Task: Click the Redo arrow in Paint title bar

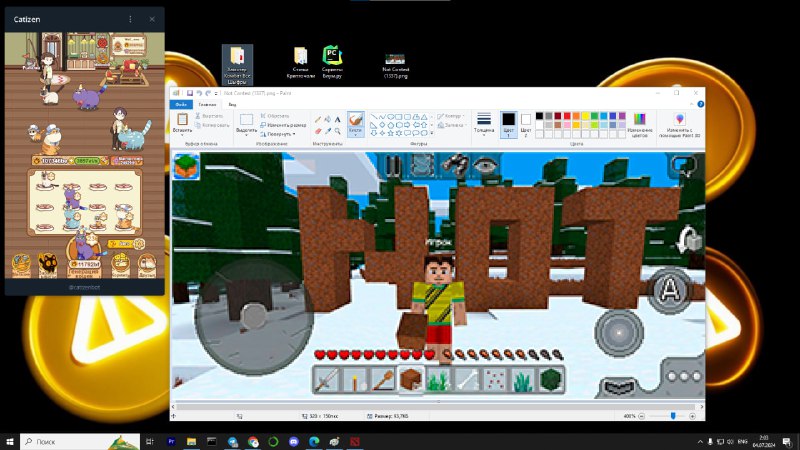Action: coord(208,93)
